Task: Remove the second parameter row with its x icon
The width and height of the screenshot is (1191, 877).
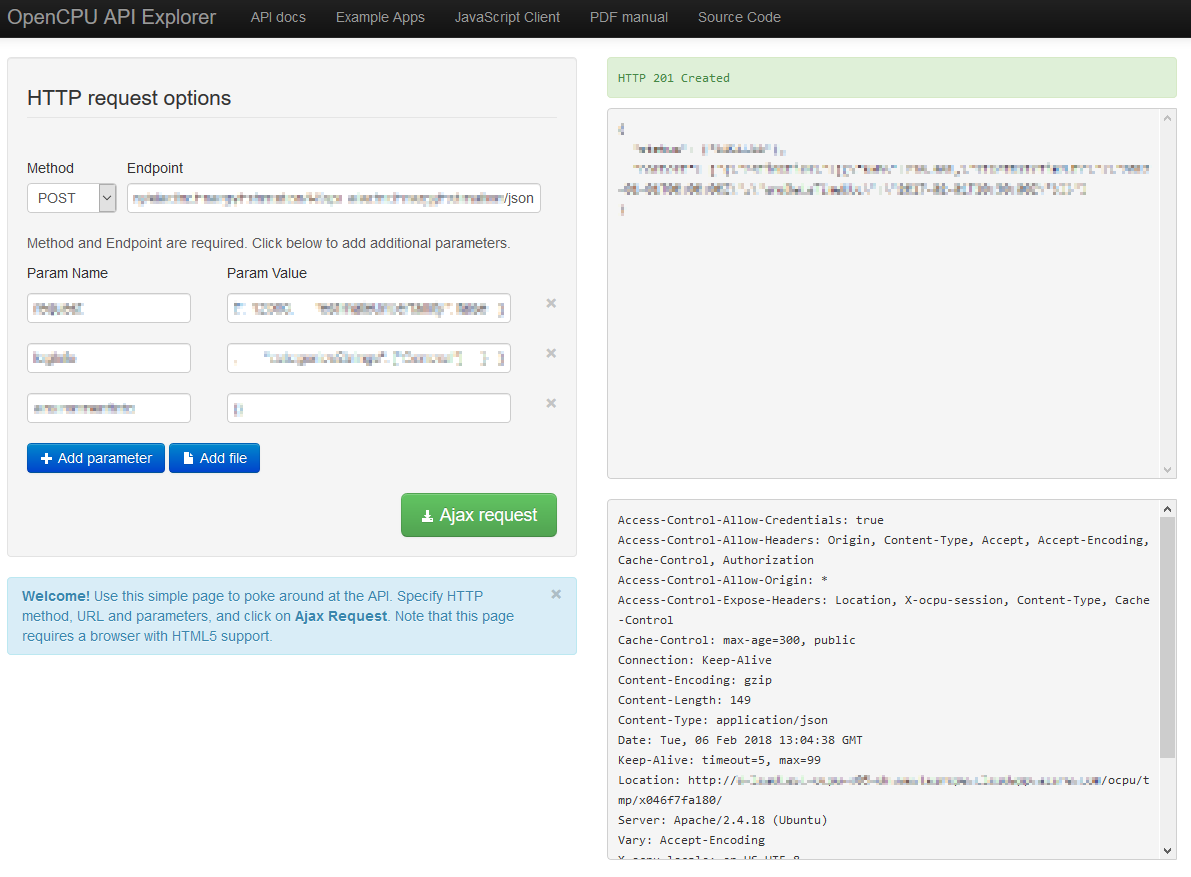Action: pyautogui.click(x=551, y=353)
